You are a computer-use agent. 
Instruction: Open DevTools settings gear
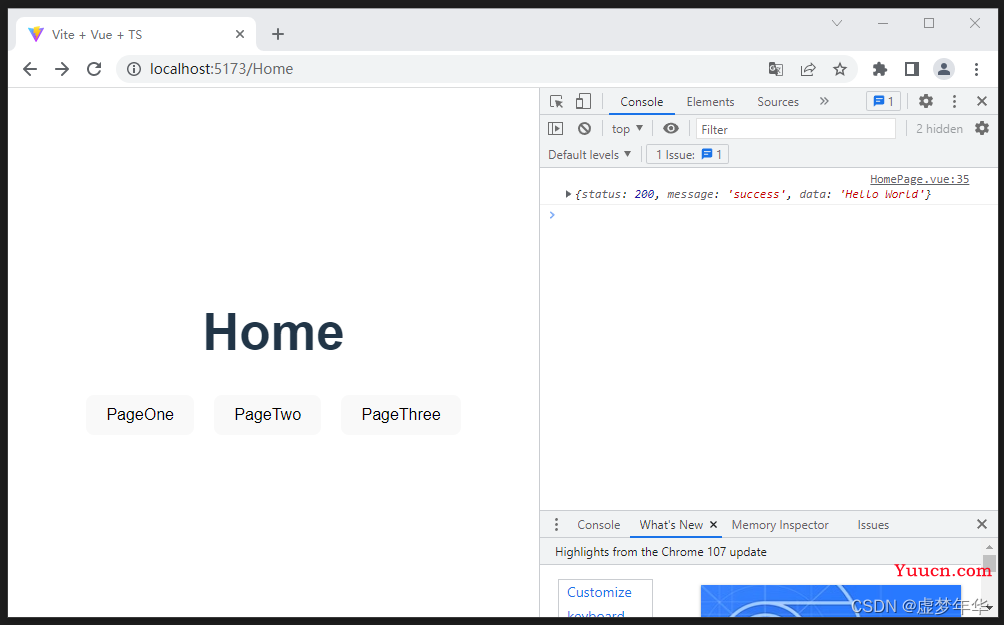[926, 101]
